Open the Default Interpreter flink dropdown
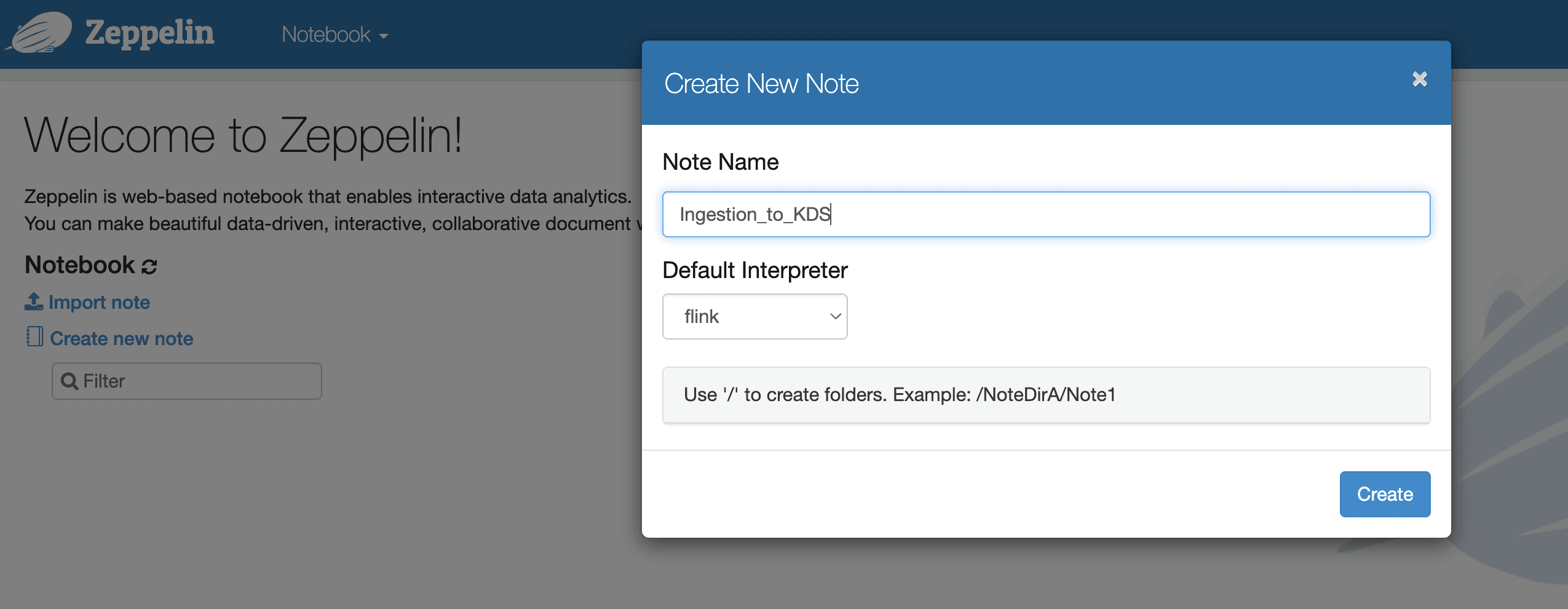This screenshot has width=1568, height=609. point(754,316)
